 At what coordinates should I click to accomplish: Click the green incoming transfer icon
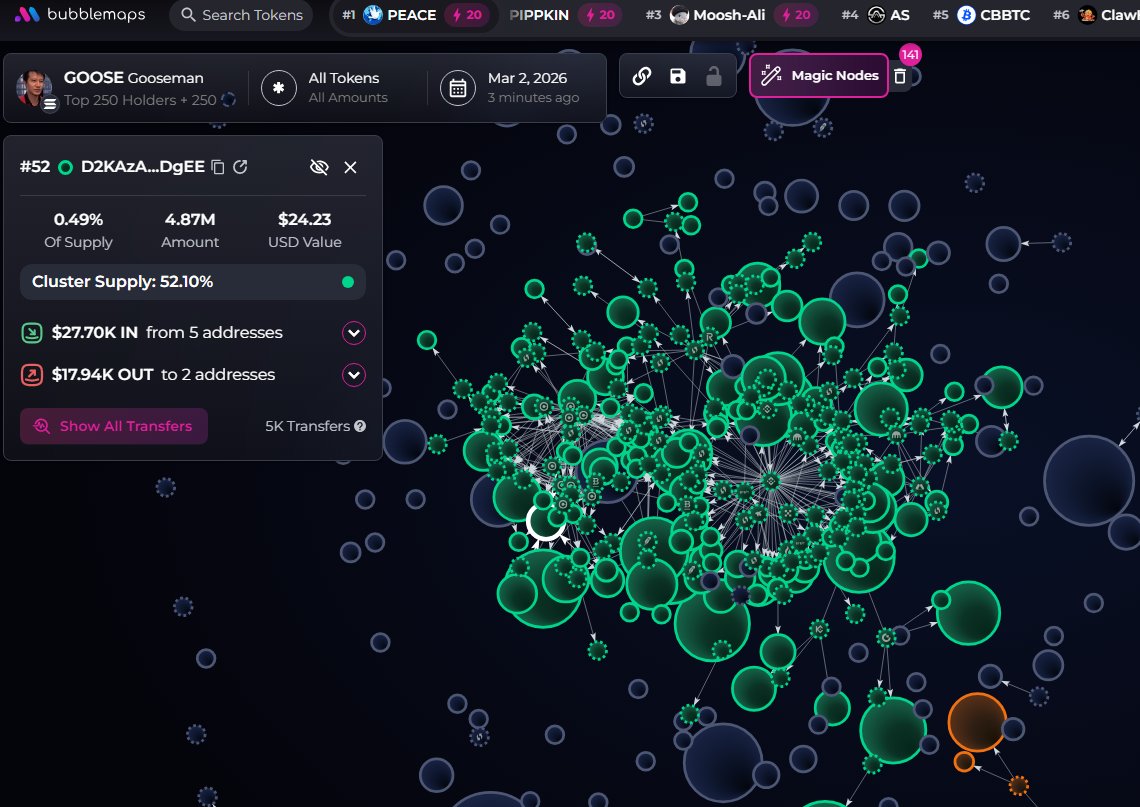32,333
